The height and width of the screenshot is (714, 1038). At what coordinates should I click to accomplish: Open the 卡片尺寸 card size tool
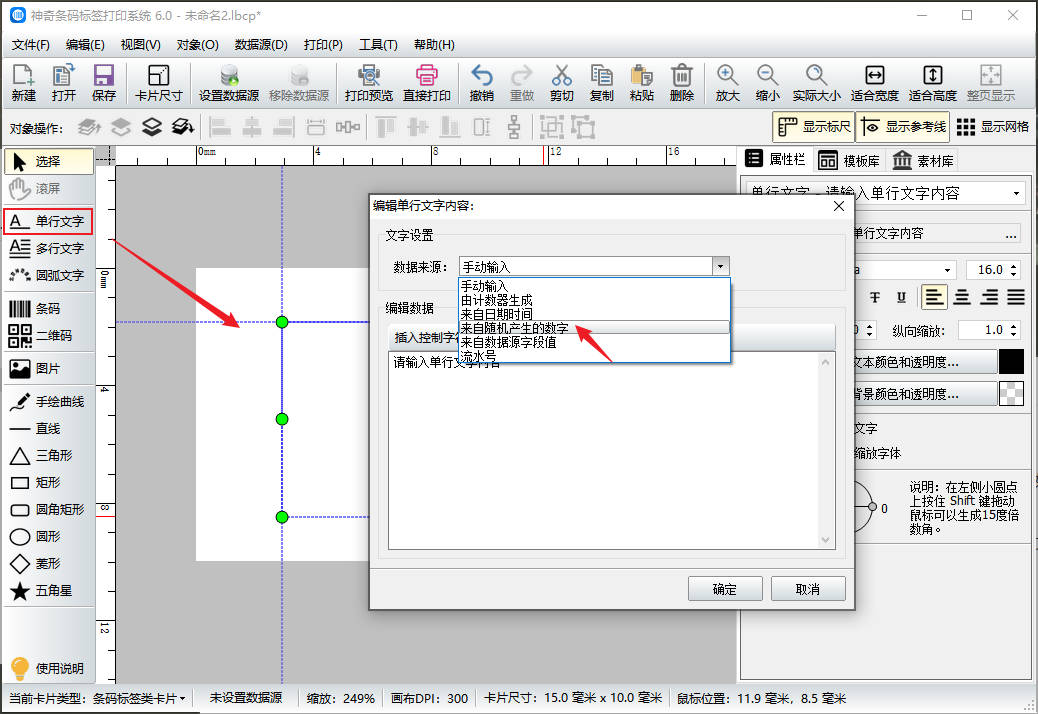click(158, 83)
